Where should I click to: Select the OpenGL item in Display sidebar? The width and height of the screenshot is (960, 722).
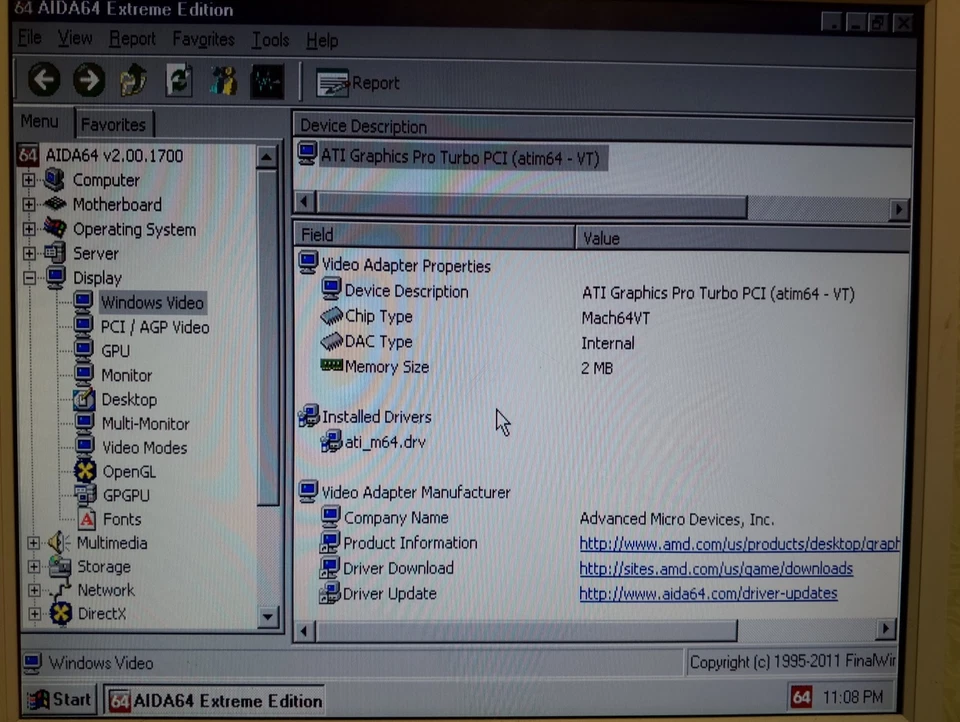[129, 471]
